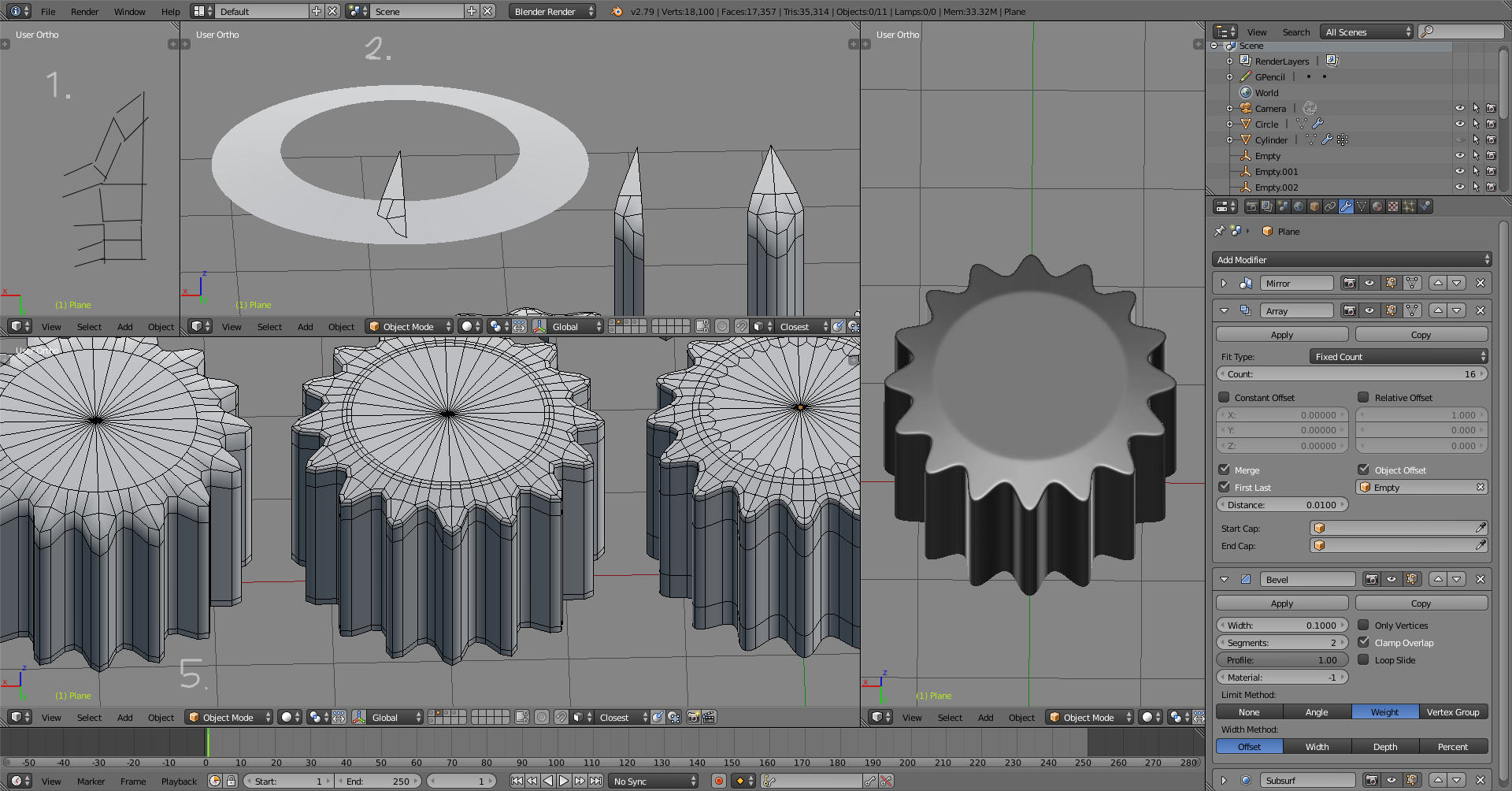Image resolution: width=1512 pixels, height=791 pixels.
Task: Set Bevel limit method to Angle
Action: (x=1317, y=711)
